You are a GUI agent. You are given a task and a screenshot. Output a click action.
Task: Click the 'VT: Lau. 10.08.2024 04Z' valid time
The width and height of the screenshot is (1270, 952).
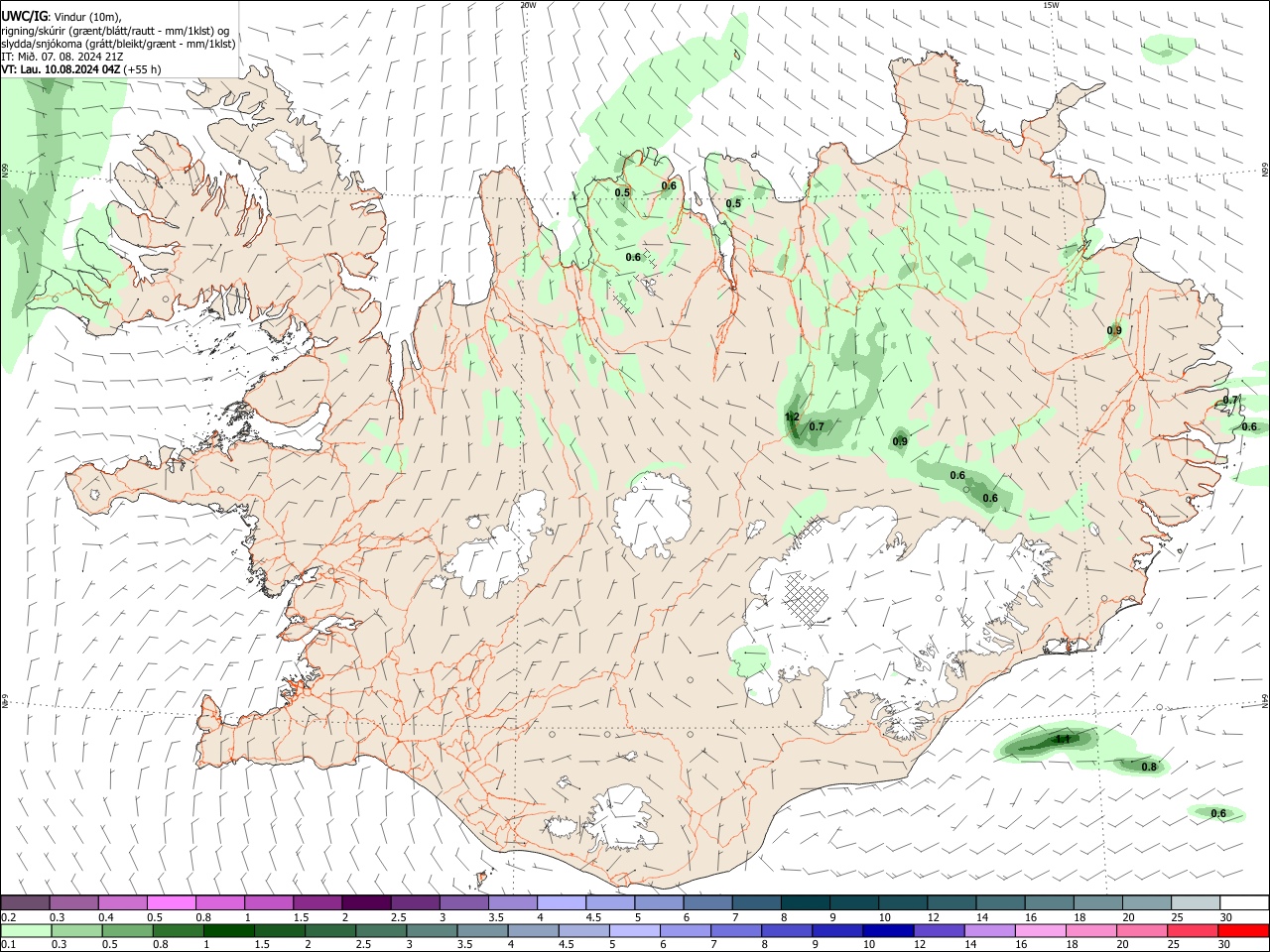pos(61,69)
